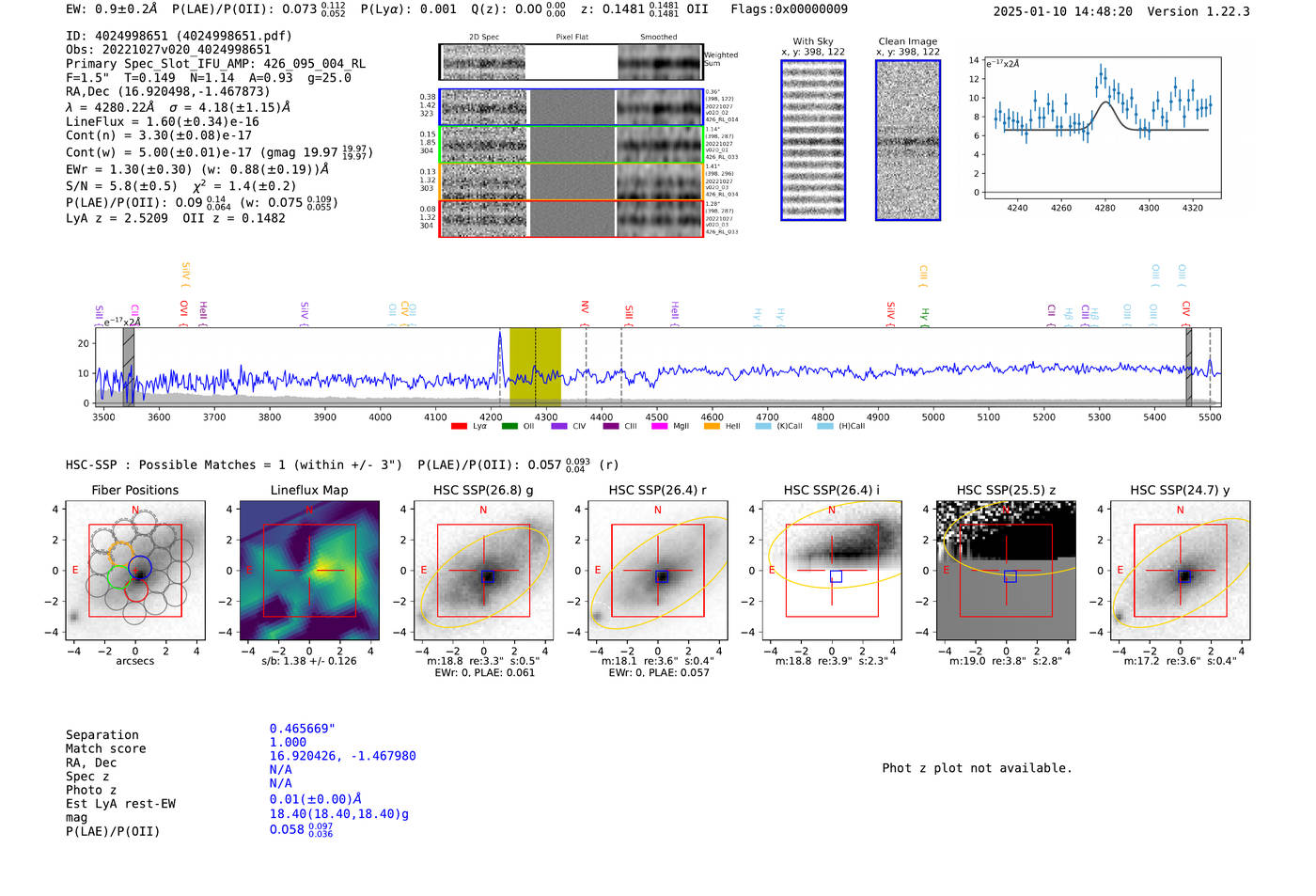
Task: Click "P(Lyα): 0.001" in the header
Action: [x=409, y=9]
